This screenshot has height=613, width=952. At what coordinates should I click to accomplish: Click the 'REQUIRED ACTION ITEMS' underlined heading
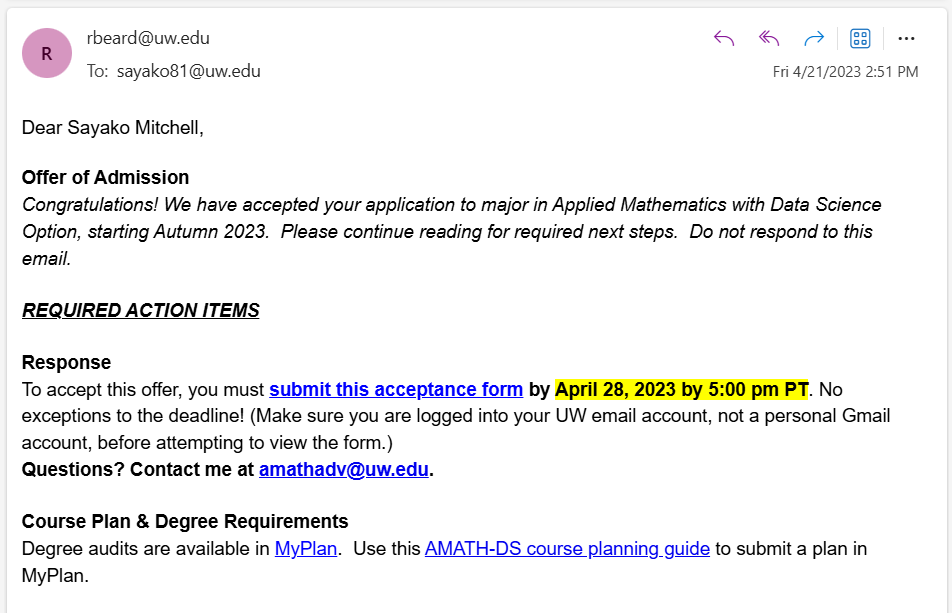point(140,311)
